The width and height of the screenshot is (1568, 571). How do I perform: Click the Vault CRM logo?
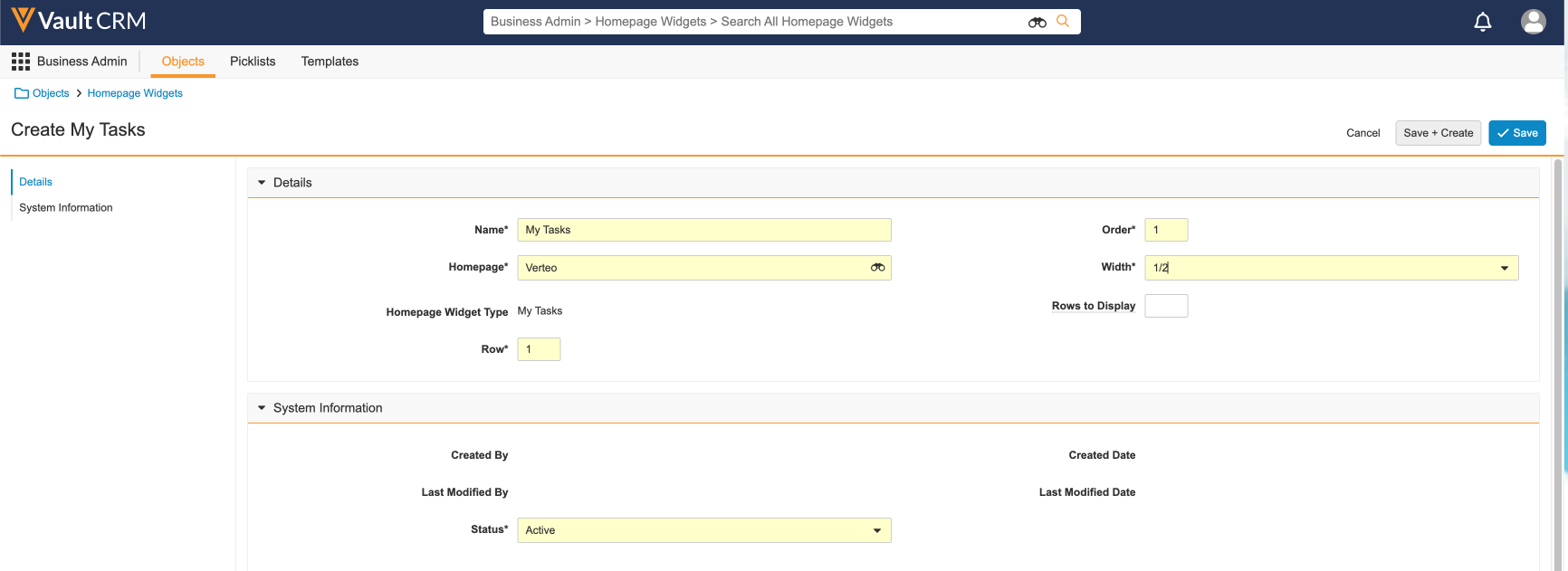click(78, 21)
